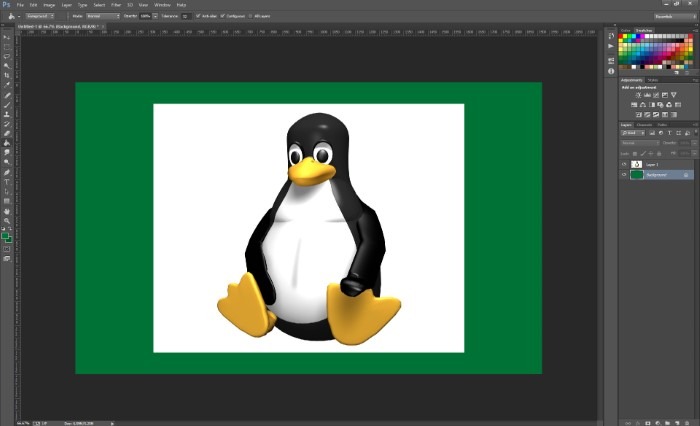Switch to the Paths tab
This screenshot has height=426, width=700.
pyautogui.click(x=662, y=125)
